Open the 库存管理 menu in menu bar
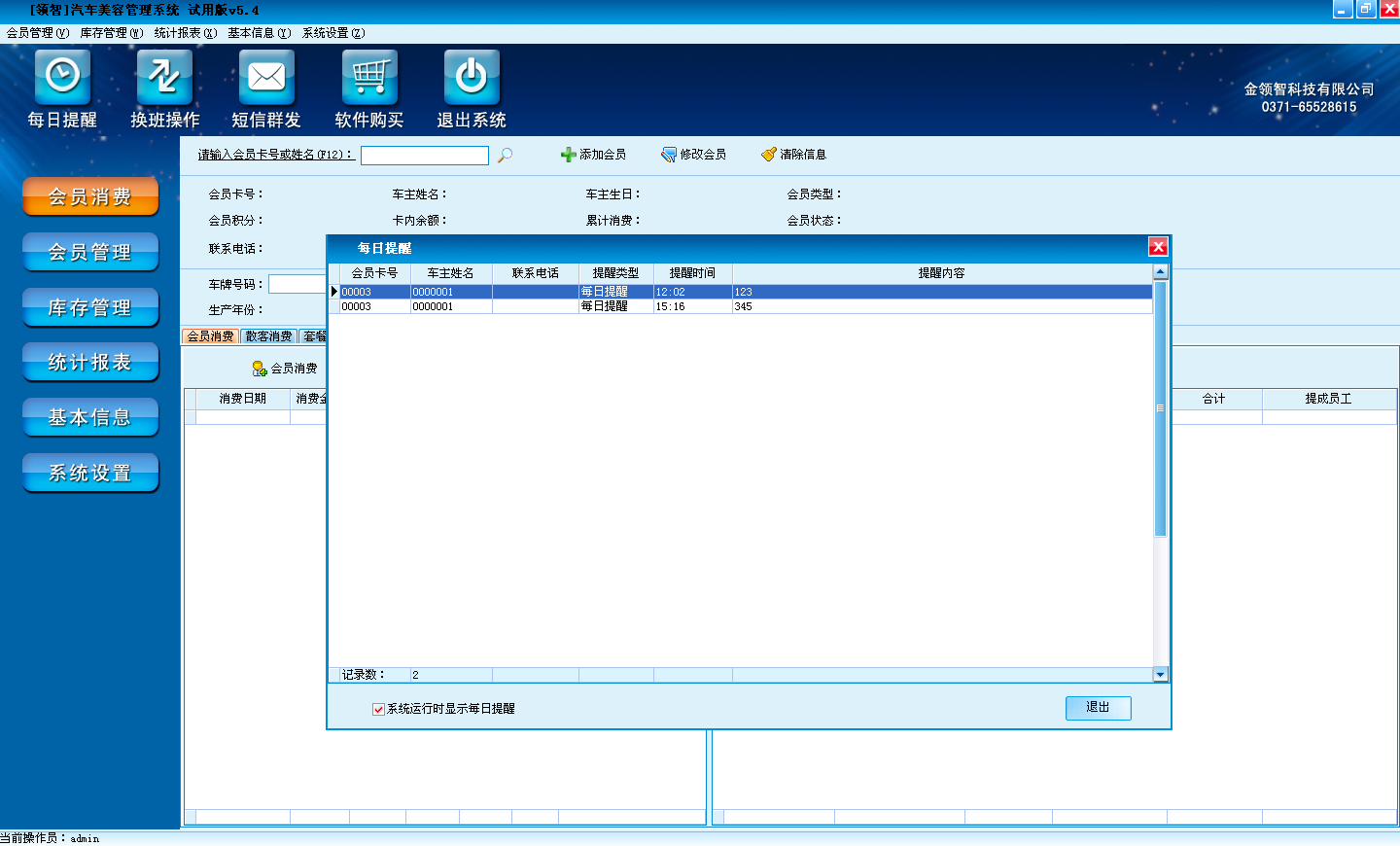This screenshot has width=1400, height=846. (x=111, y=33)
